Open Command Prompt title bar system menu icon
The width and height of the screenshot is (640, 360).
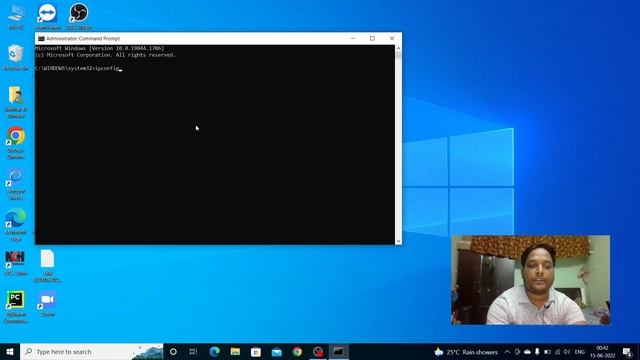[41, 38]
